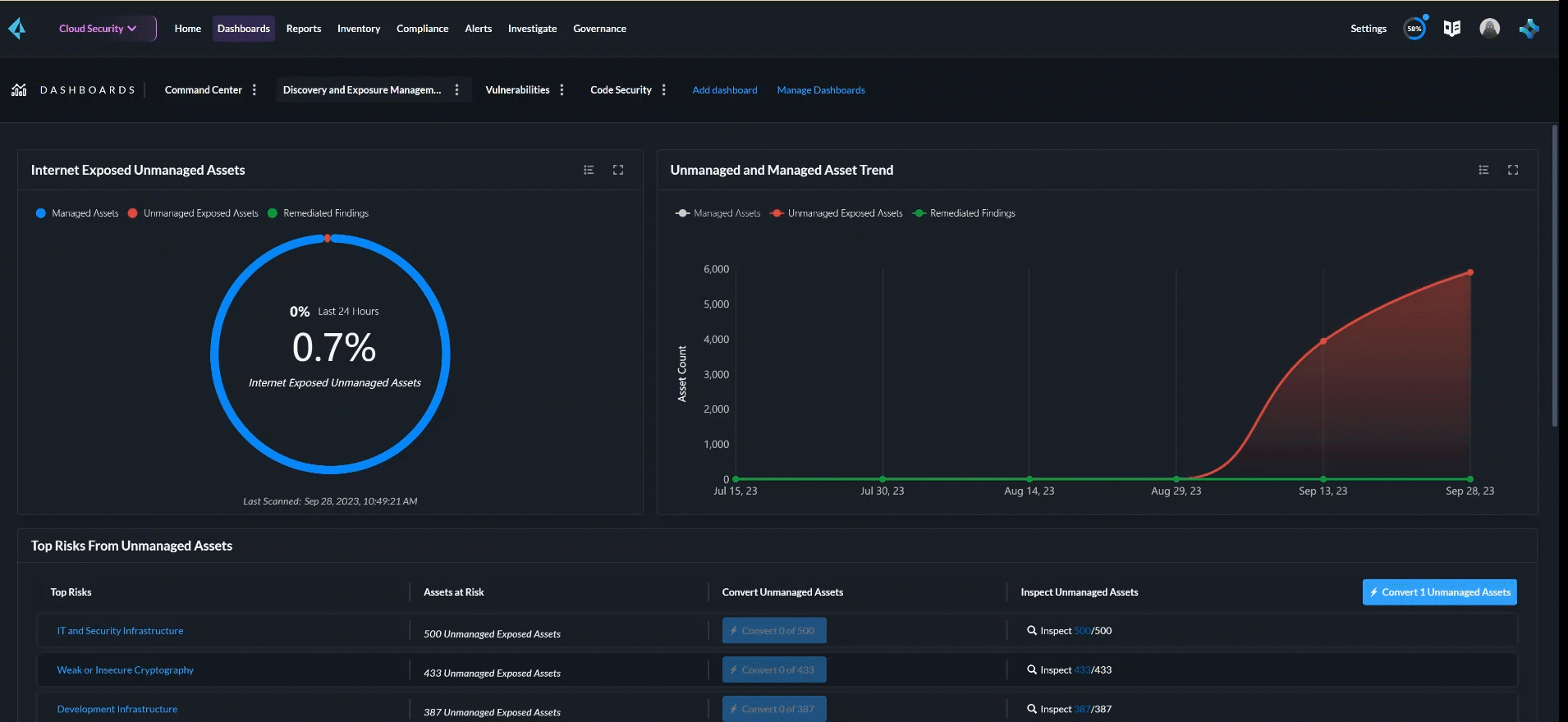Toggle Managed Assets legend in donut chart
Image resolution: width=1568 pixels, height=722 pixels.
coord(77,213)
